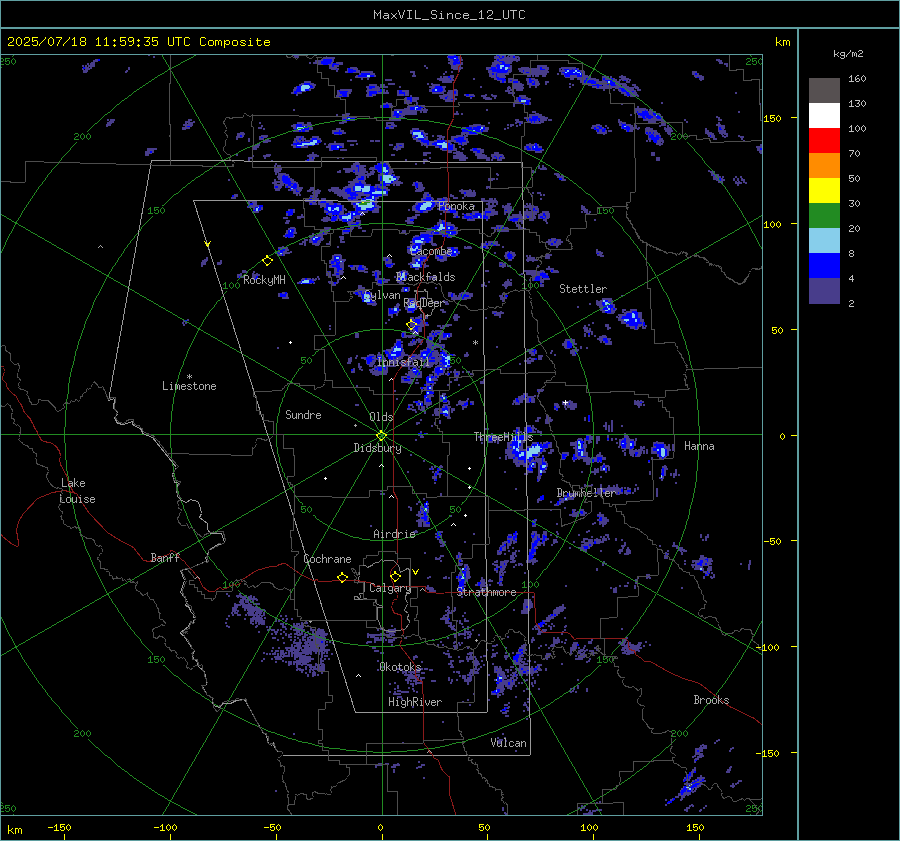This screenshot has width=900, height=841.
Task: Click the "Stettler" map label
Action: pyautogui.click(x=583, y=289)
